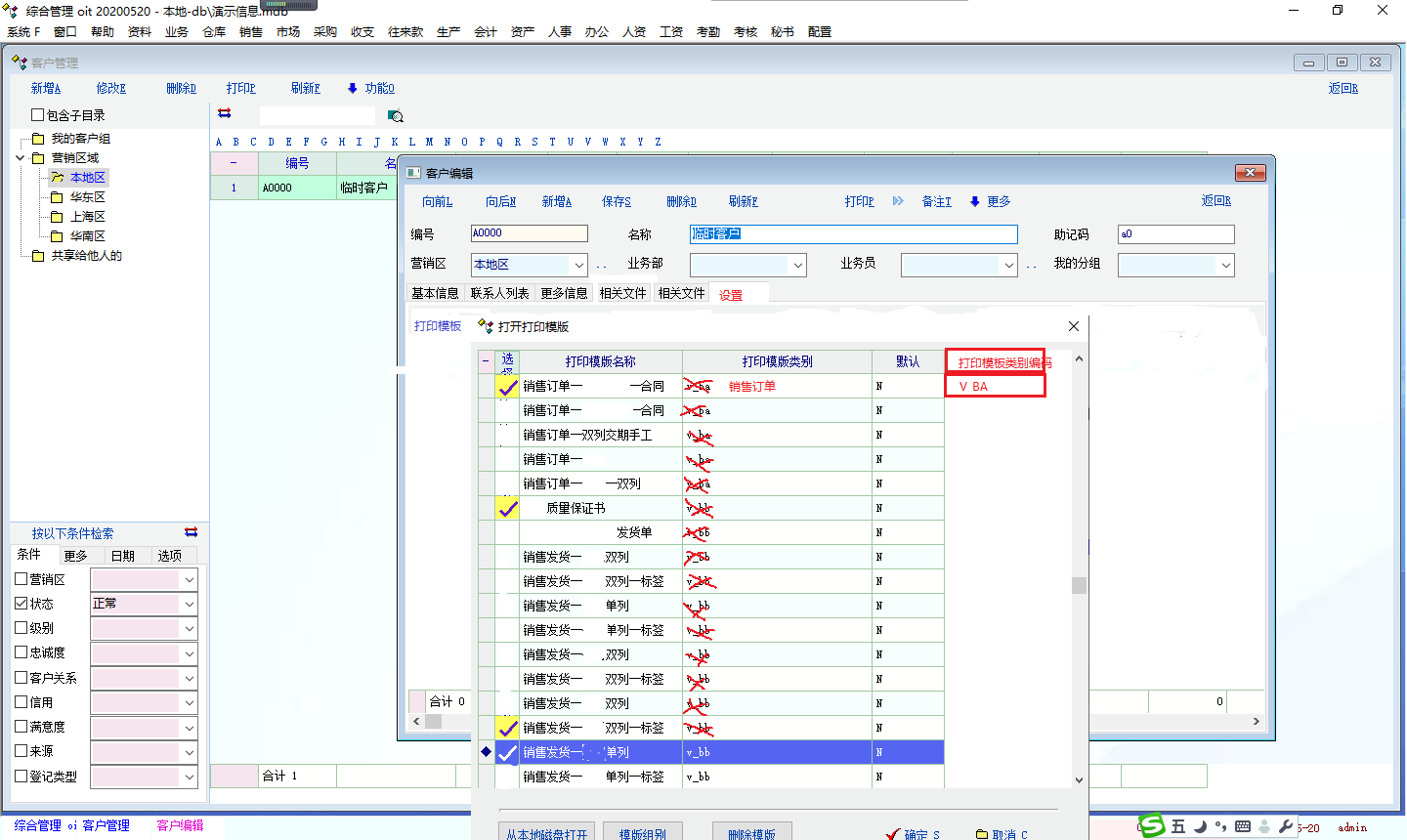This screenshot has height=840, width=1407.
Task: Open the 业务部 dropdown
Action: [798, 265]
